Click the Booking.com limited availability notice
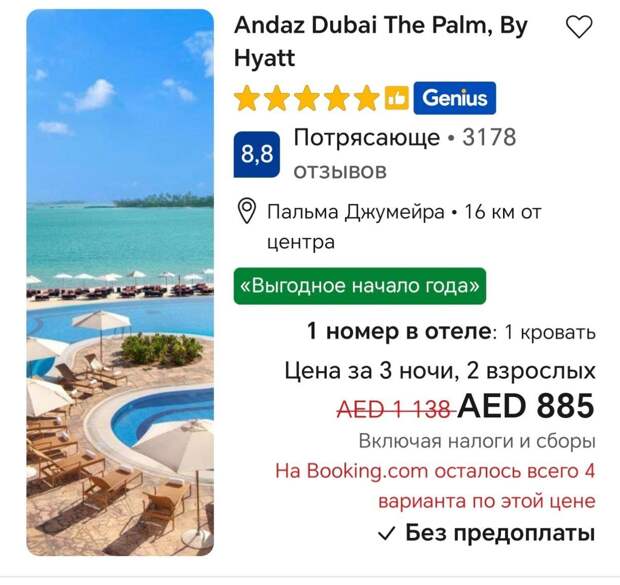This screenshot has width=620, height=585. pos(435,486)
